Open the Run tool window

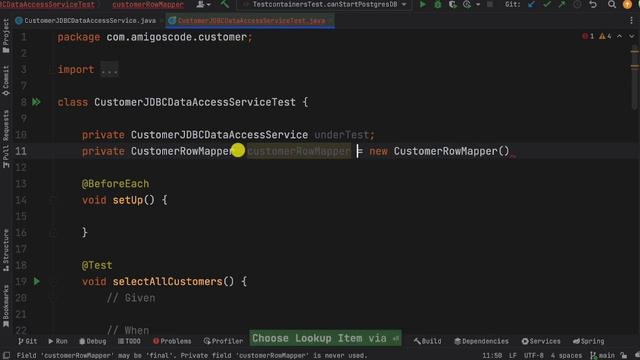pos(58,341)
